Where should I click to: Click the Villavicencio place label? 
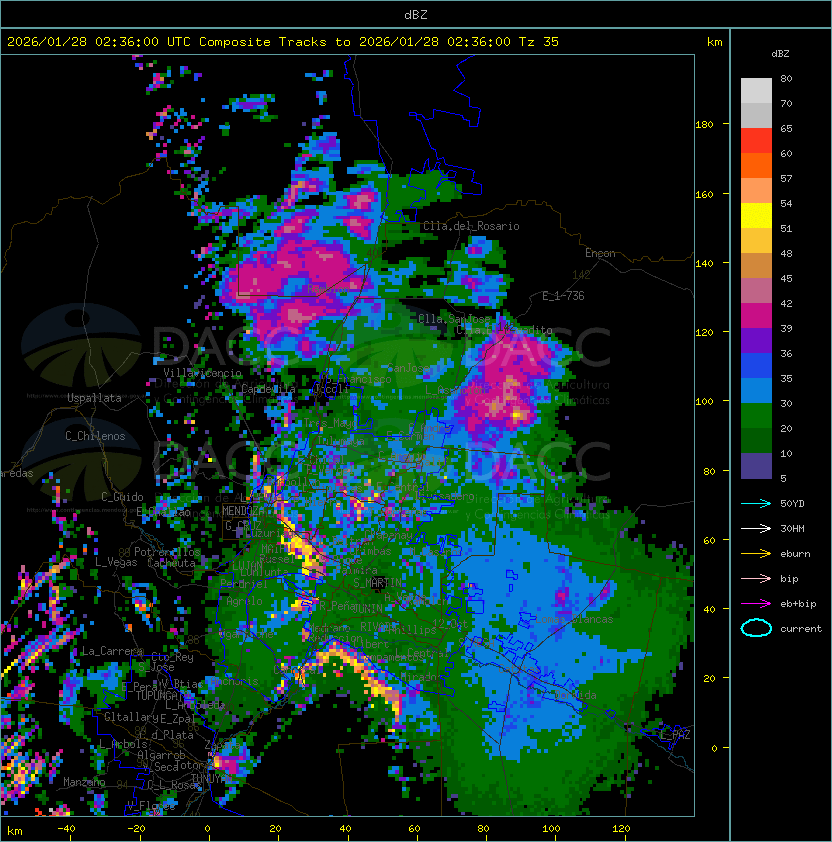(x=202, y=373)
